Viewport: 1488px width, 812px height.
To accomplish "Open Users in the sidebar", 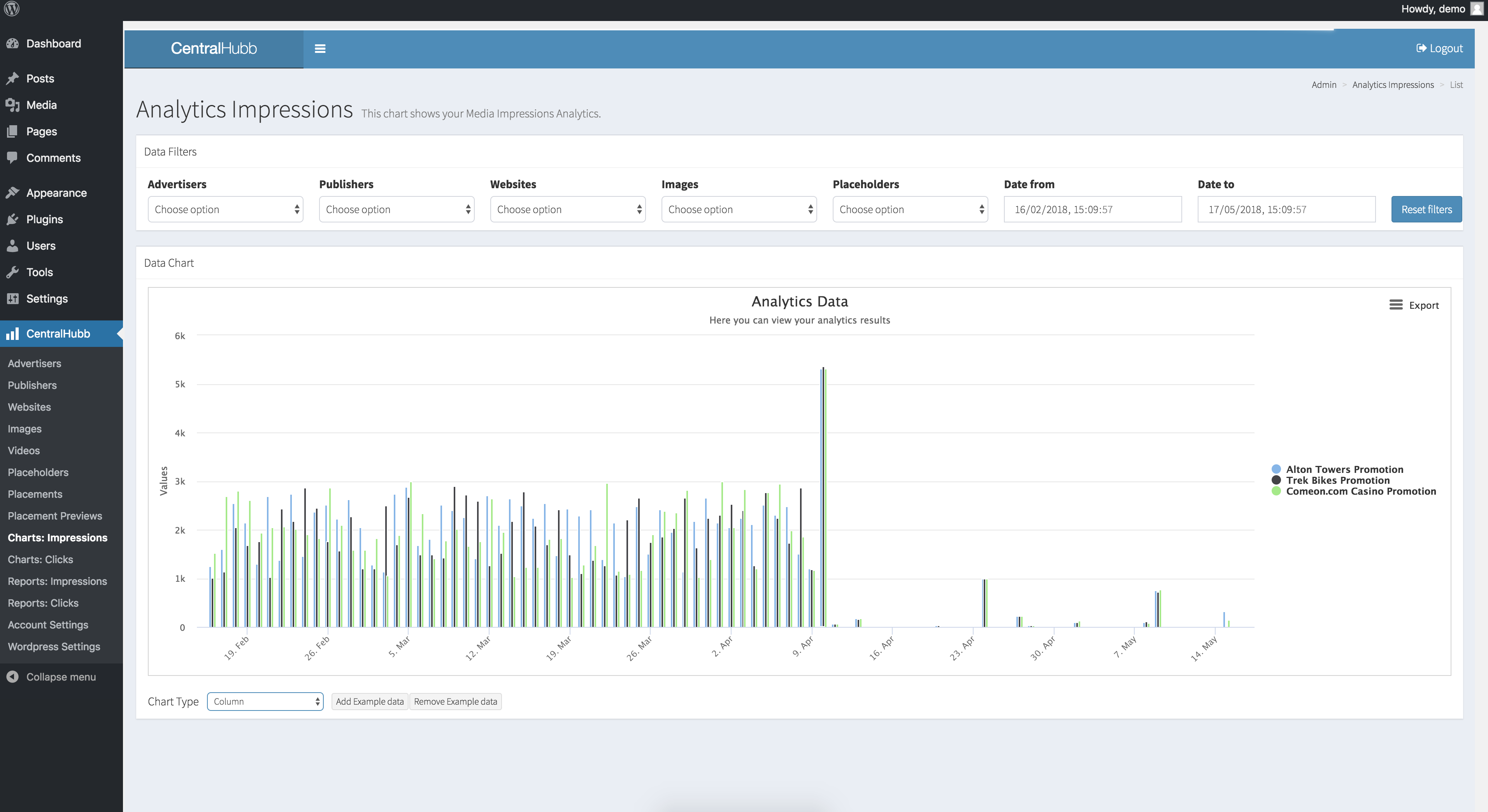I will pyautogui.click(x=41, y=246).
